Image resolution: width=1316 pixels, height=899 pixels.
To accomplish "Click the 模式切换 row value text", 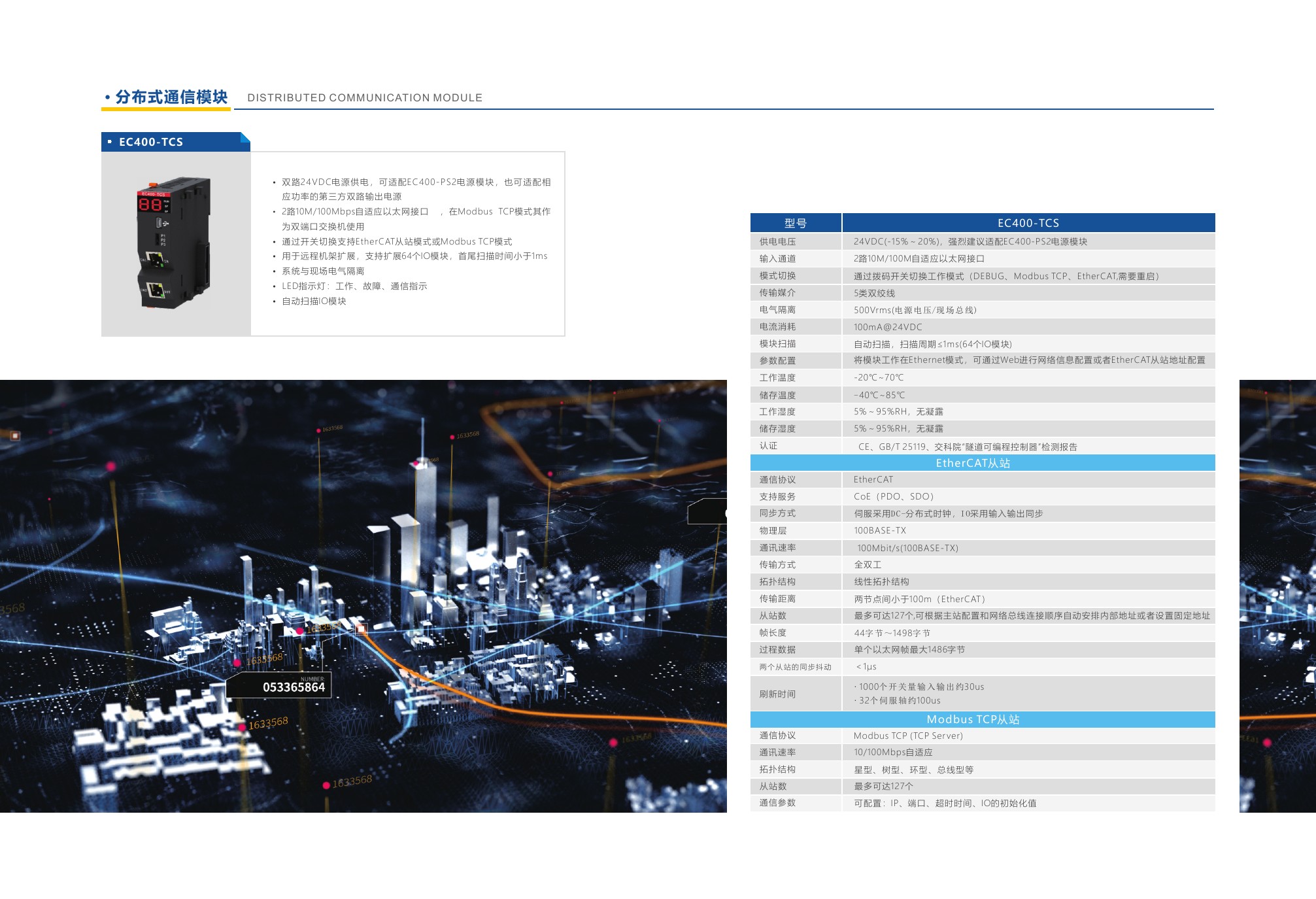I will [x=1005, y=276].
